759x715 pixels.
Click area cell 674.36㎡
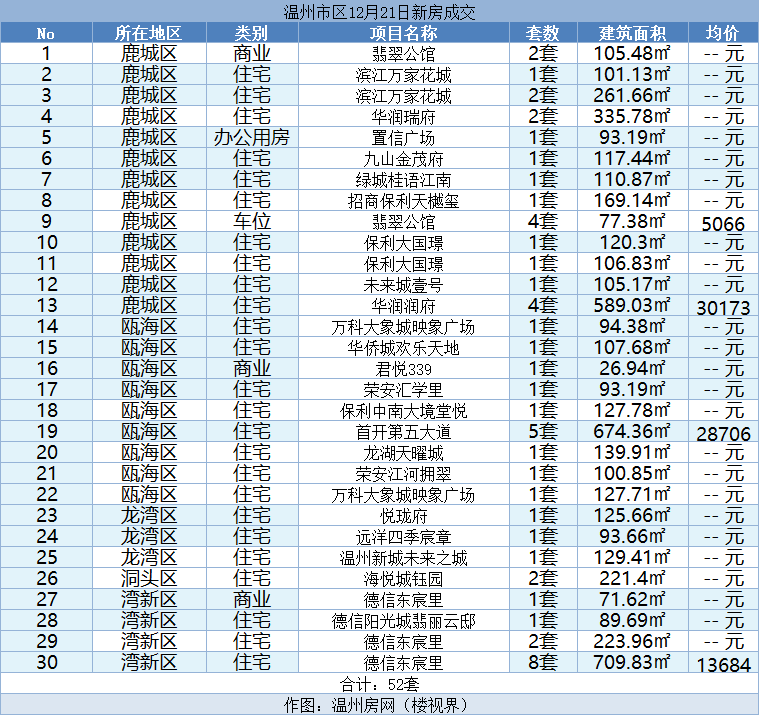632,431
